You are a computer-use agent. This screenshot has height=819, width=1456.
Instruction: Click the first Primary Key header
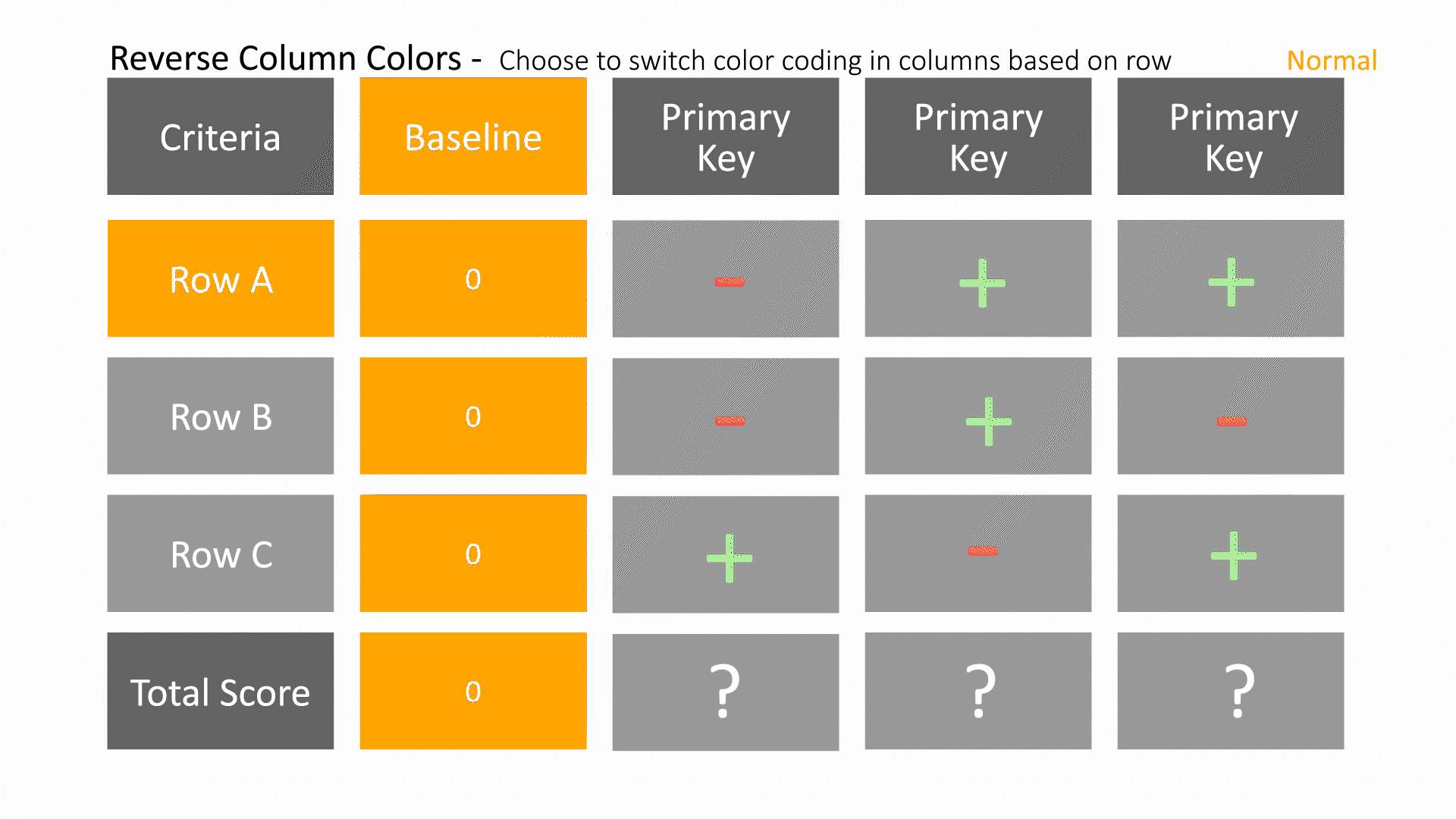pyautogui.click(x=726, y=136)
